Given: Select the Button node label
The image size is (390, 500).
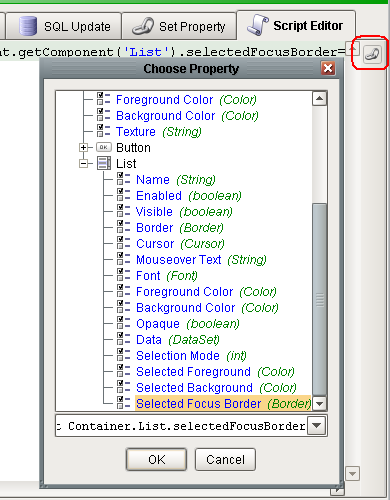Looking at the screenshot, I should coord(133,148).
